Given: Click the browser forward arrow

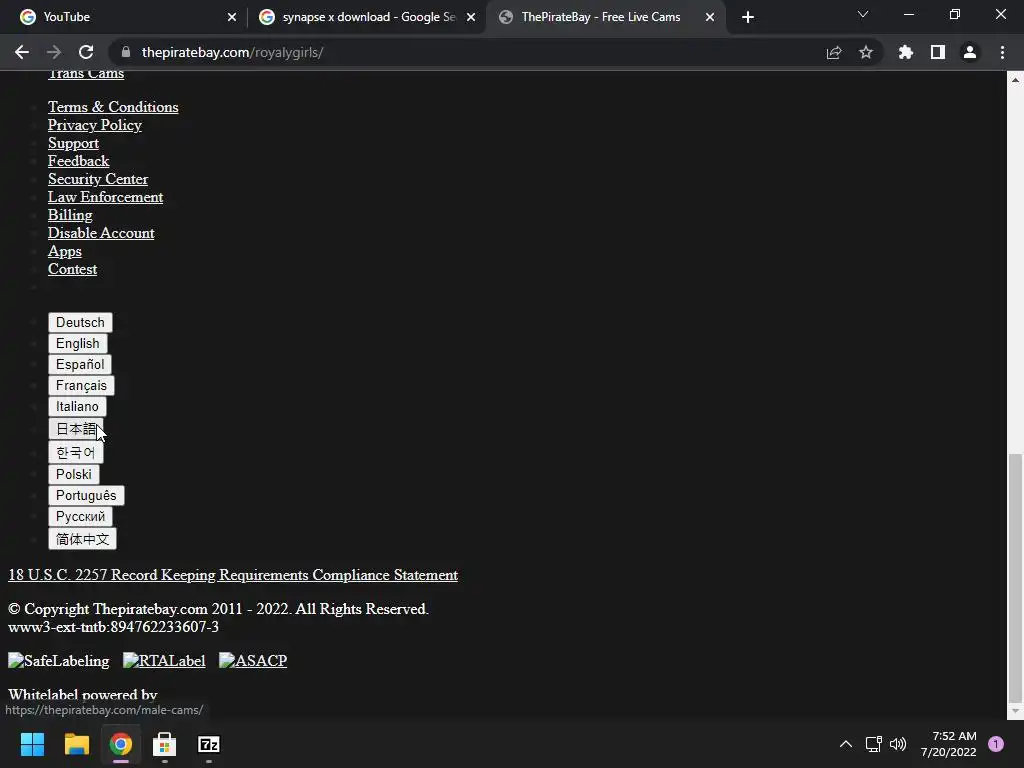Looking at the screenshot, I should click(54, 52).
